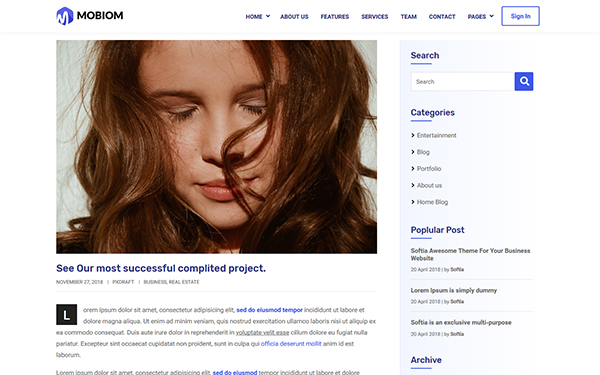The width and height of the screenshot is (600, 375).
Task: Click the drop cap L block
Action: 67,315
